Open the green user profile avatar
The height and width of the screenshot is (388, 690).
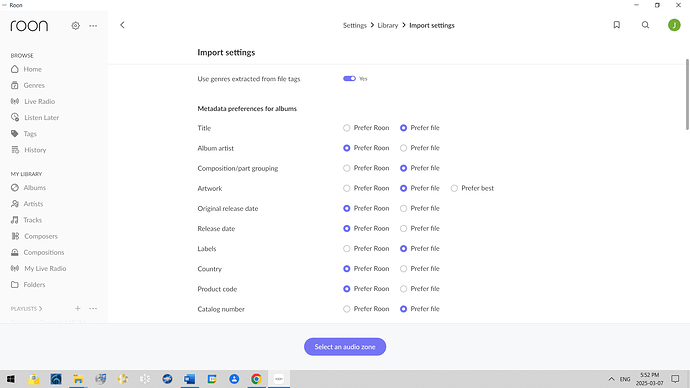click(x=674, y=25)
